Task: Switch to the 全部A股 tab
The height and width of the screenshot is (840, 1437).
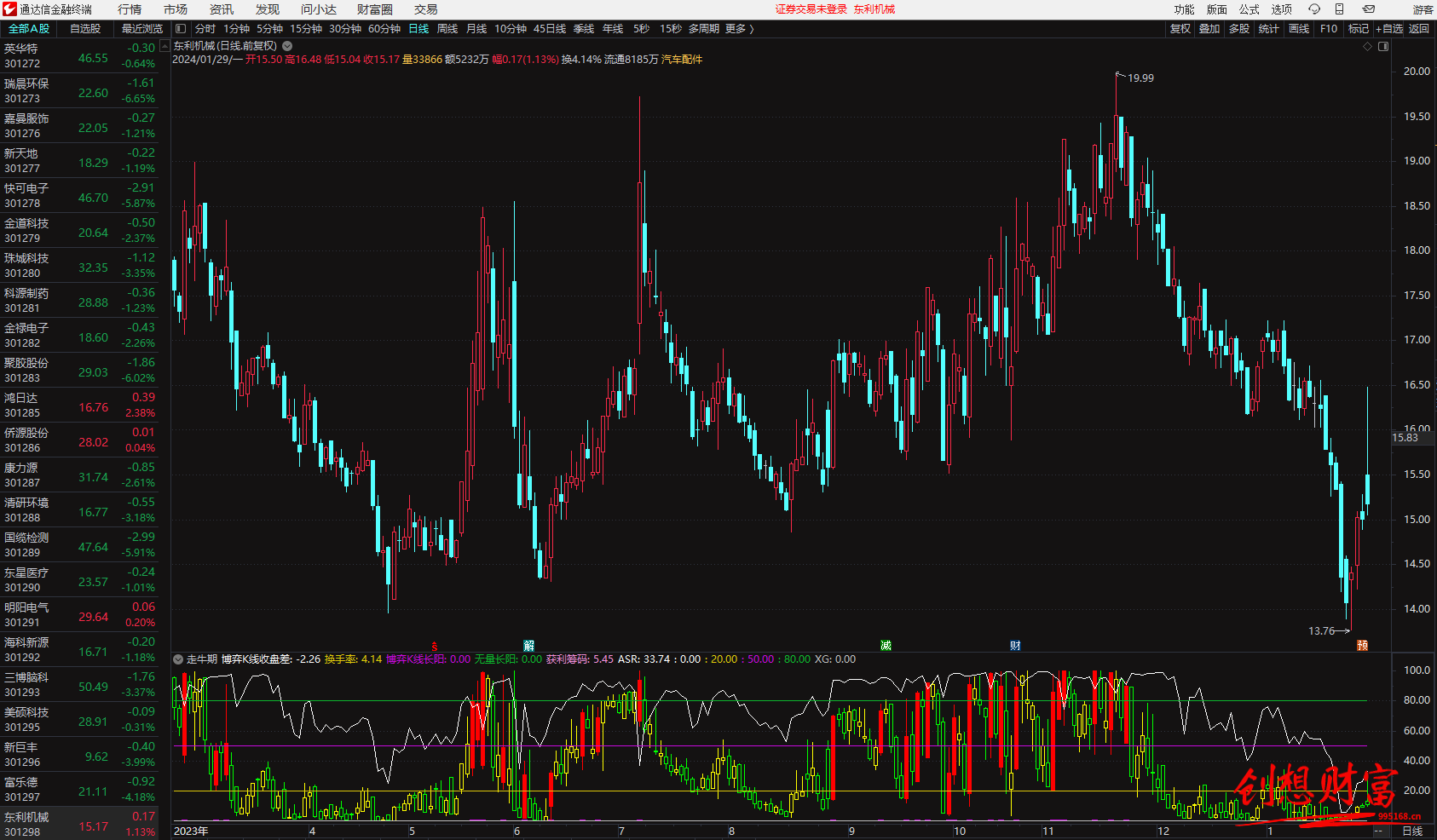Action: coord(29,29)
